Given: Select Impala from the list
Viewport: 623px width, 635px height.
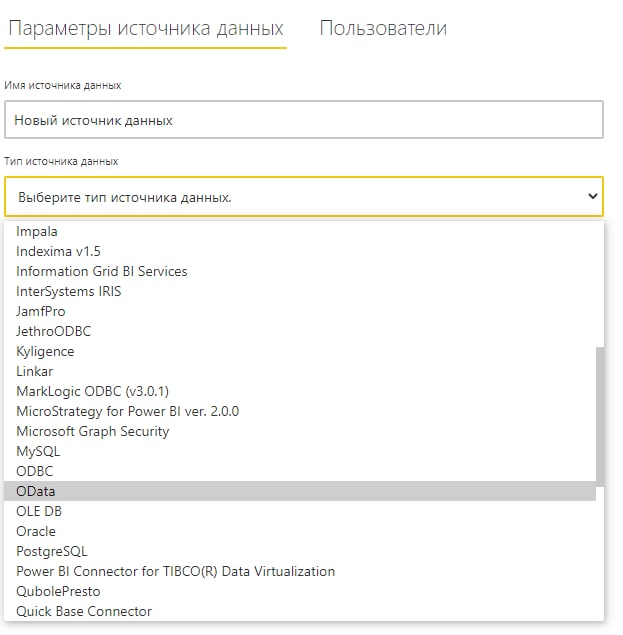Looking at the screenshot, I should coord(300,232).
